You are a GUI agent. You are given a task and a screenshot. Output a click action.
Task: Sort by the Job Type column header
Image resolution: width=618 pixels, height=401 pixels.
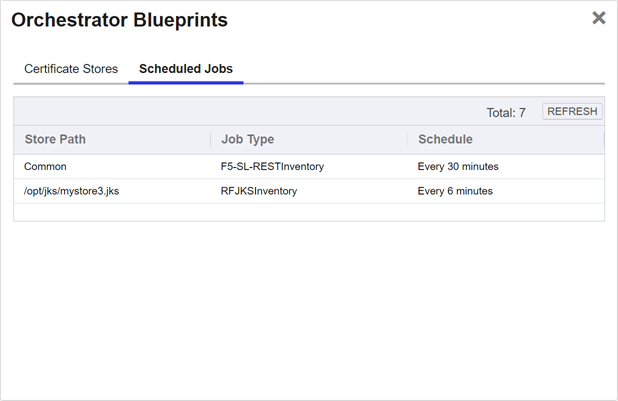247,139
